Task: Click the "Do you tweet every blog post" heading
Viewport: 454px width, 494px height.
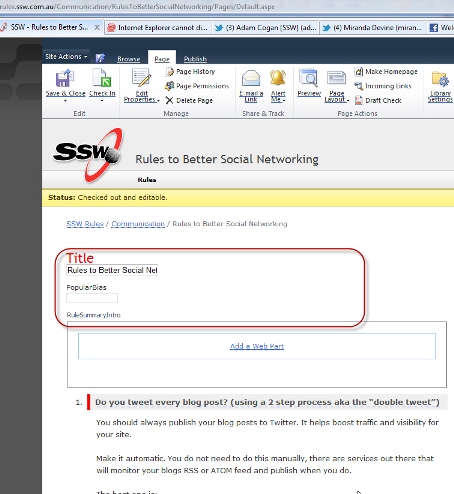Action: click(x=267, y=402)
